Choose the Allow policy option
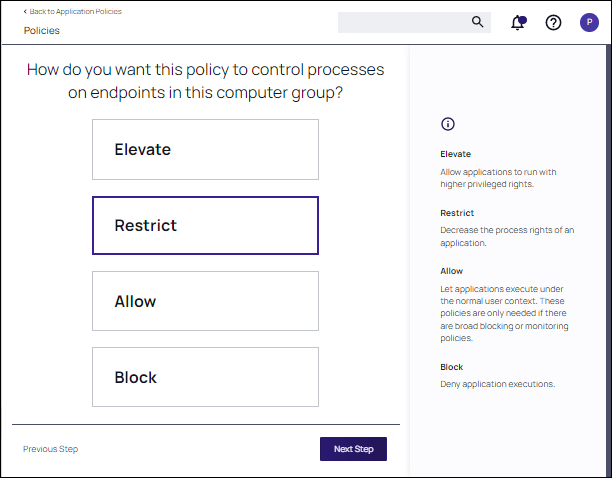The image size is (612, 478). 205,301
